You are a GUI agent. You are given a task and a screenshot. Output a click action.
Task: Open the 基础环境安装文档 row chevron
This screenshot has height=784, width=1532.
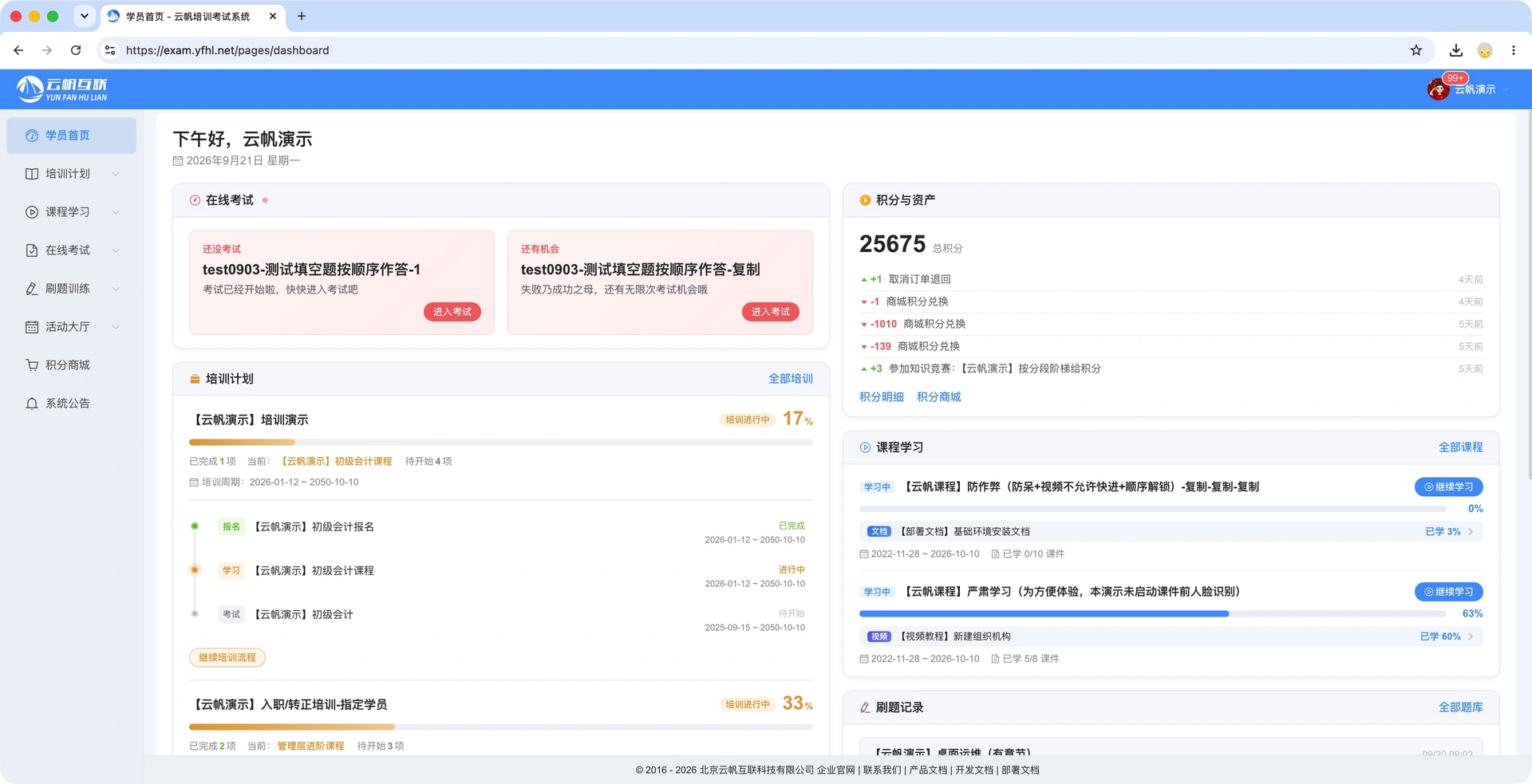coord(1471,531)
